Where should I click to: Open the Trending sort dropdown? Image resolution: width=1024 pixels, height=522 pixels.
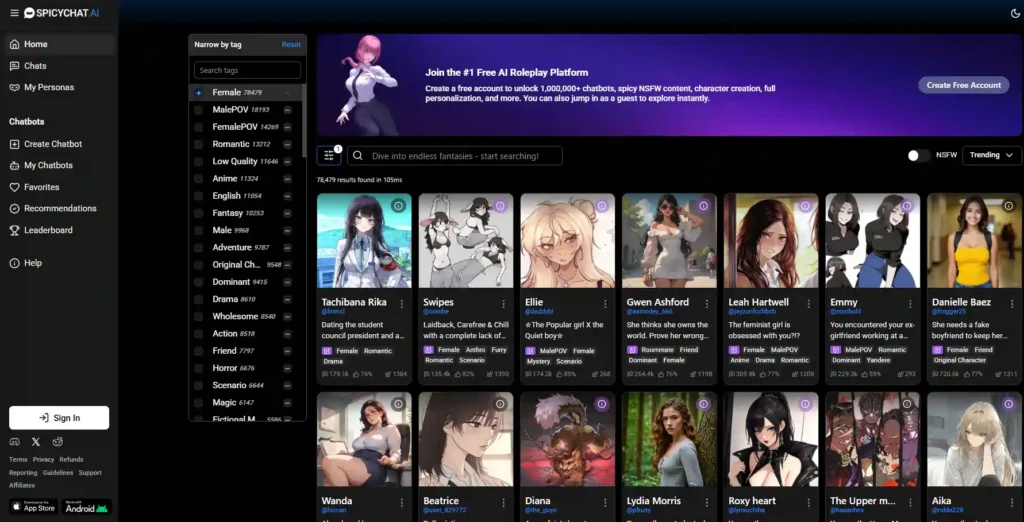tap(991, 155)
